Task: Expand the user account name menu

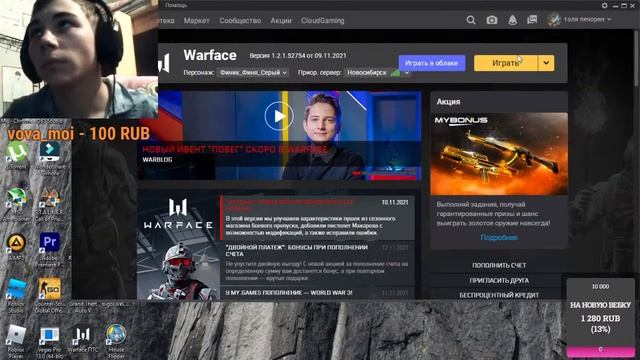Action: (x=587, y=19)
